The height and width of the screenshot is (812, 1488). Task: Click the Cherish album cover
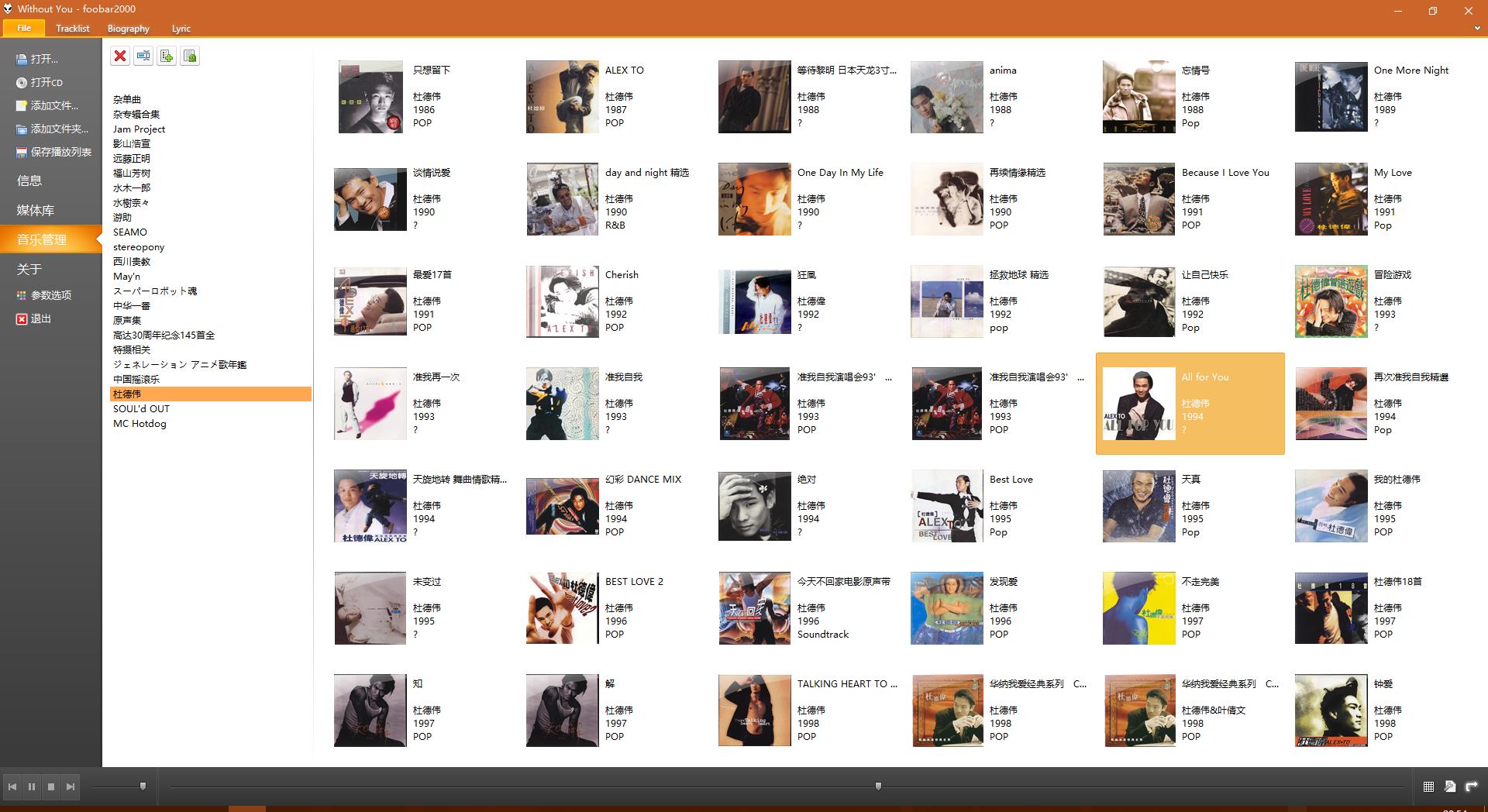point(563,301)
